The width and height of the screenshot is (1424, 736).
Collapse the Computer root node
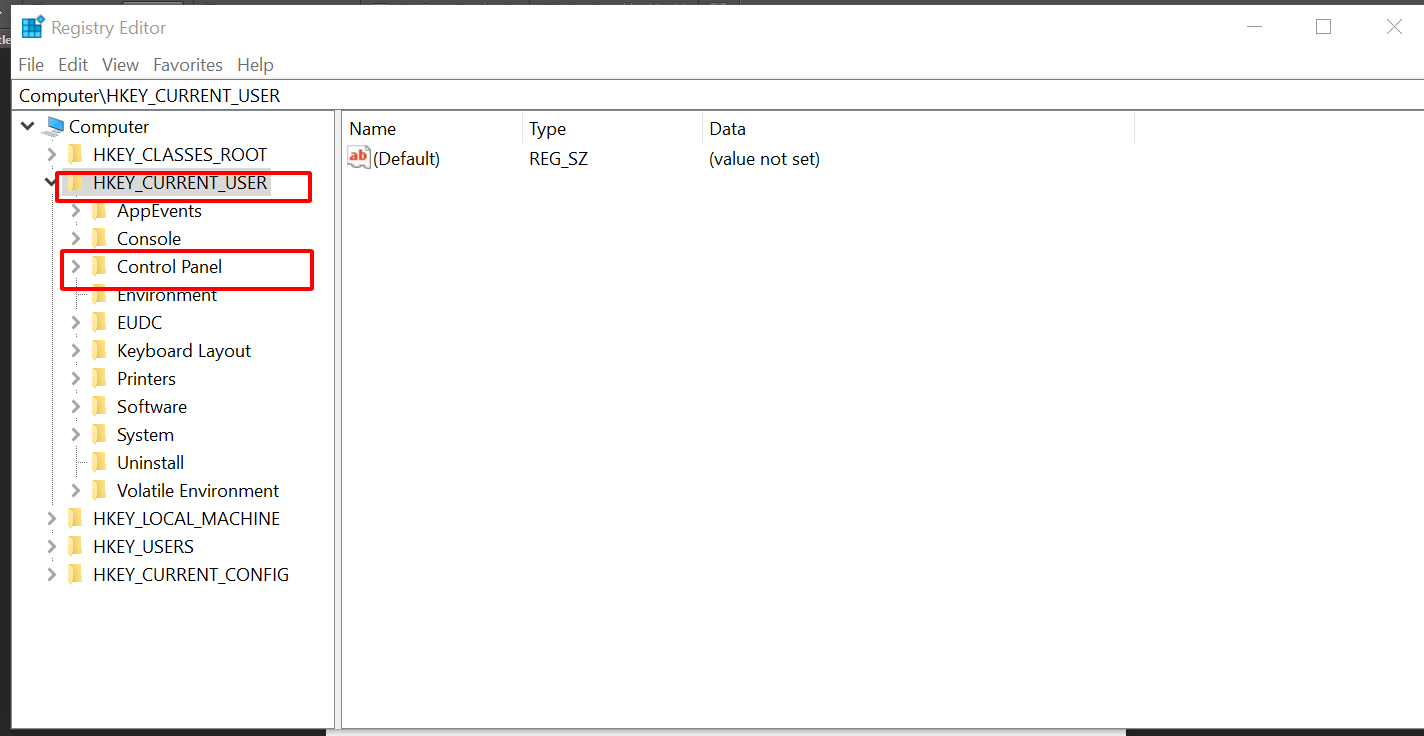coord(27,127)
